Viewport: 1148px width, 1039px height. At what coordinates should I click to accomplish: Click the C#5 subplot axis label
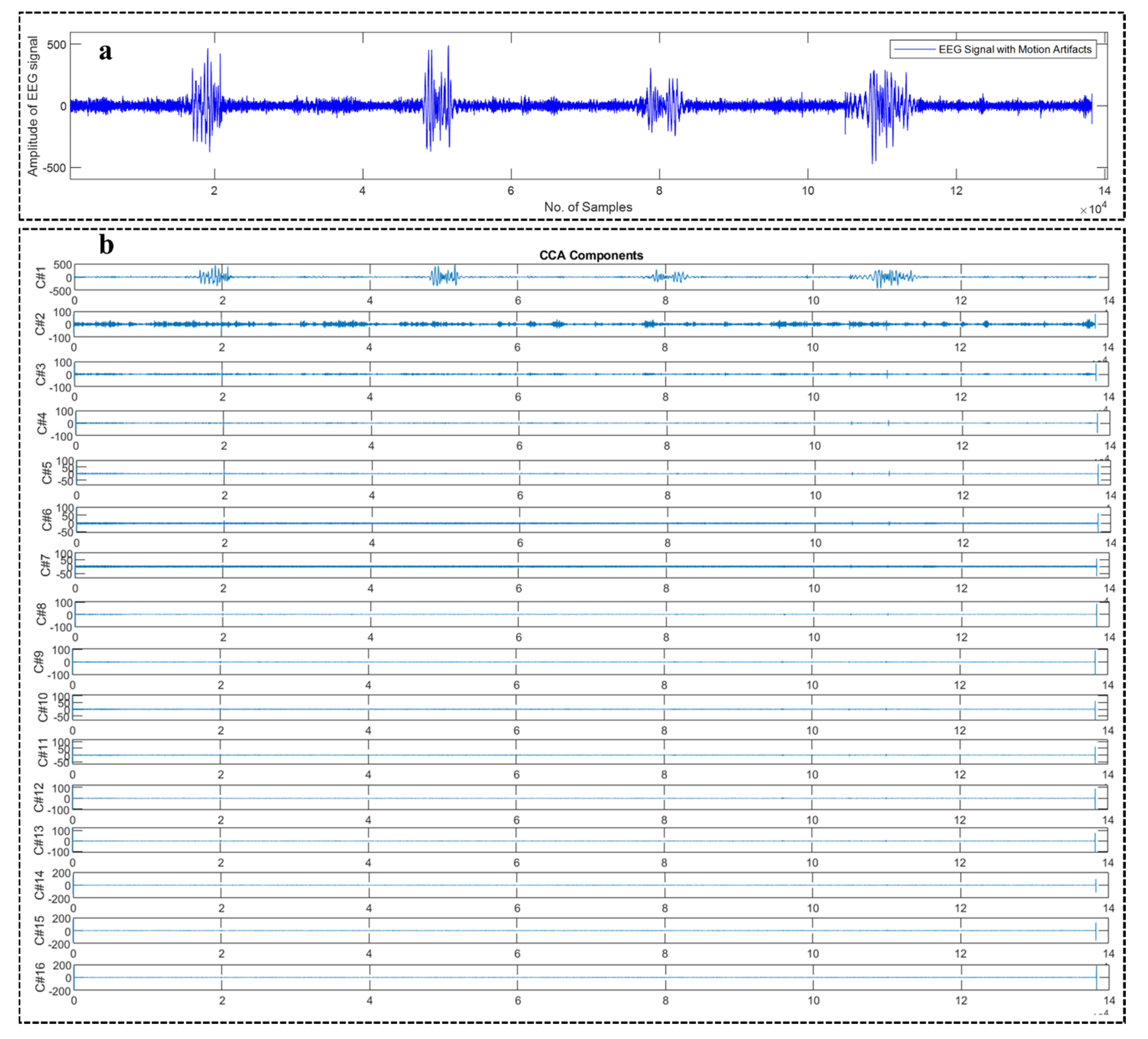pyautogui.click(x=47, y=473)
